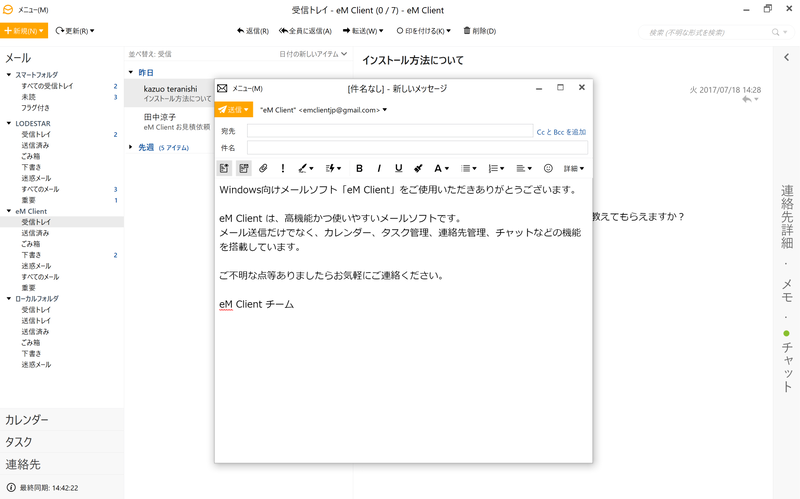Collapse the 昨日 message group
Viewport: 800px width, 499px height.
point(131,72)
